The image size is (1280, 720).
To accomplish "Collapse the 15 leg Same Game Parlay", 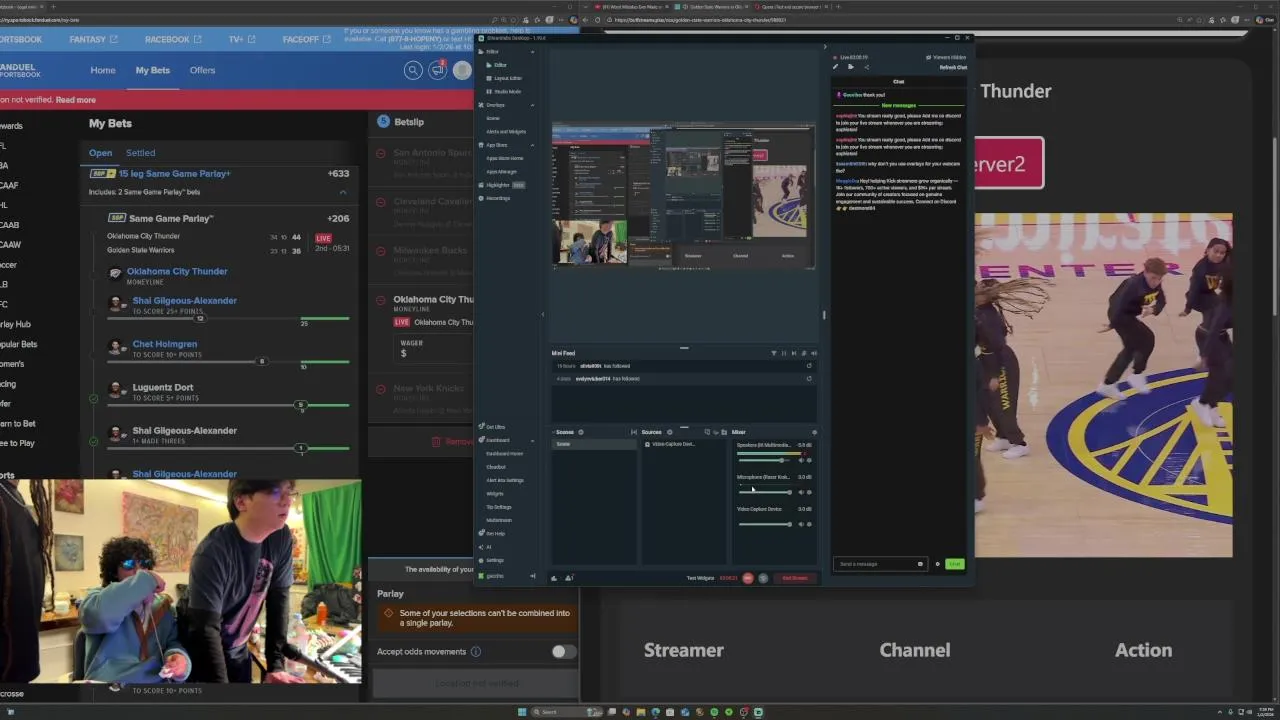I will 343,192.
